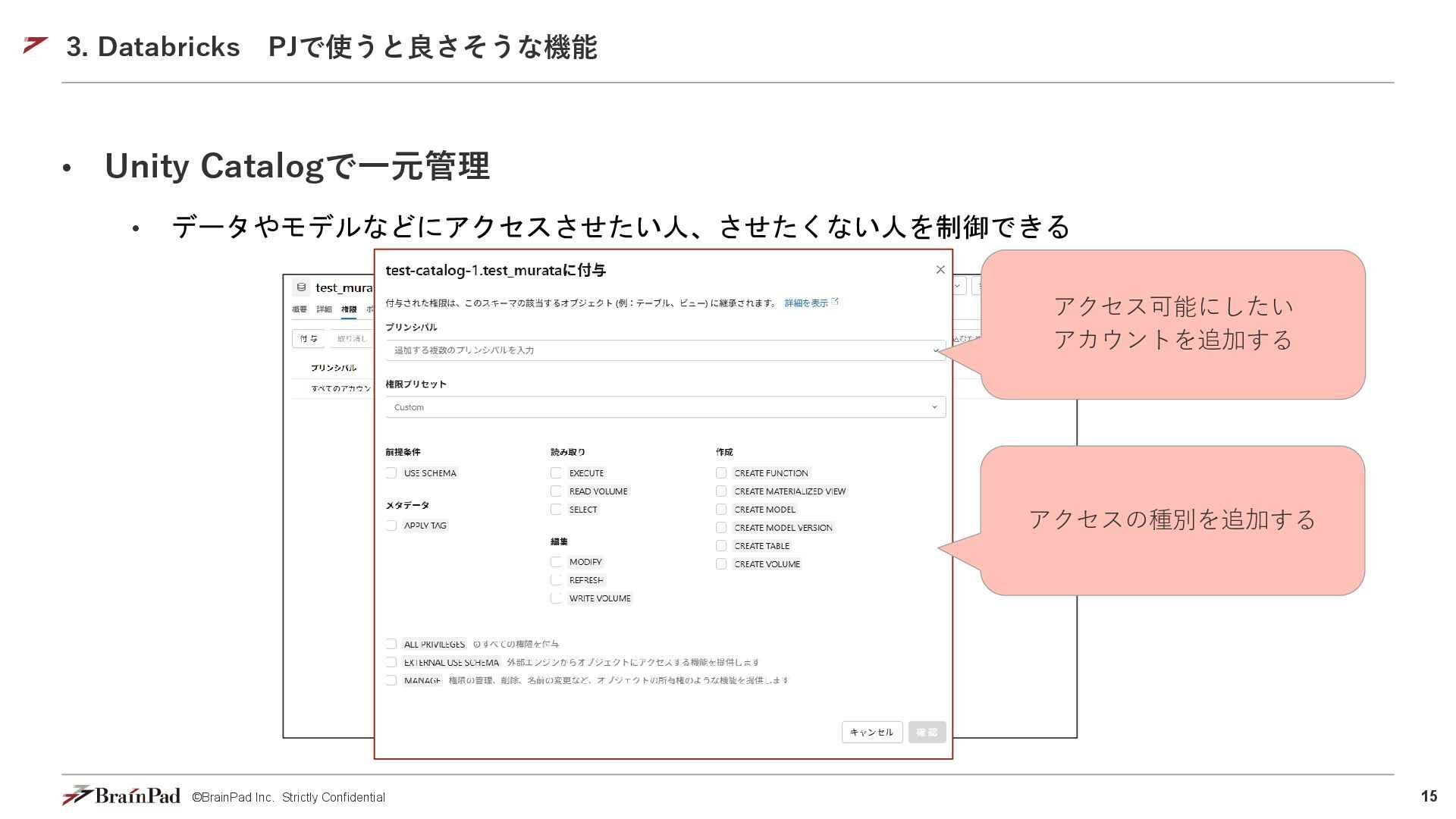Open the 詳細を表示 details link
The image size is (1456, 819).
click(805, 303)
